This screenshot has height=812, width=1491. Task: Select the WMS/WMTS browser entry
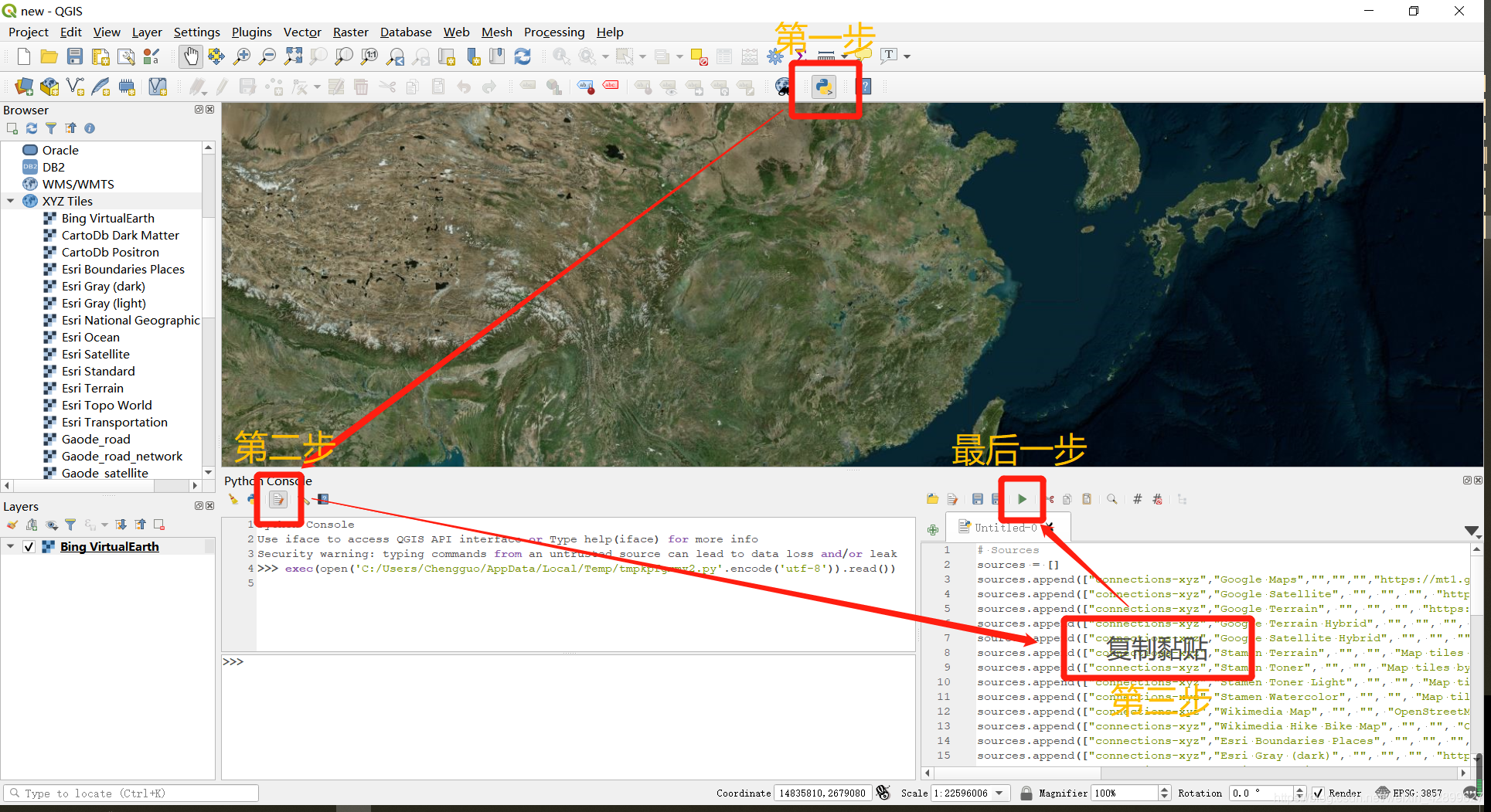click(78, 184)
